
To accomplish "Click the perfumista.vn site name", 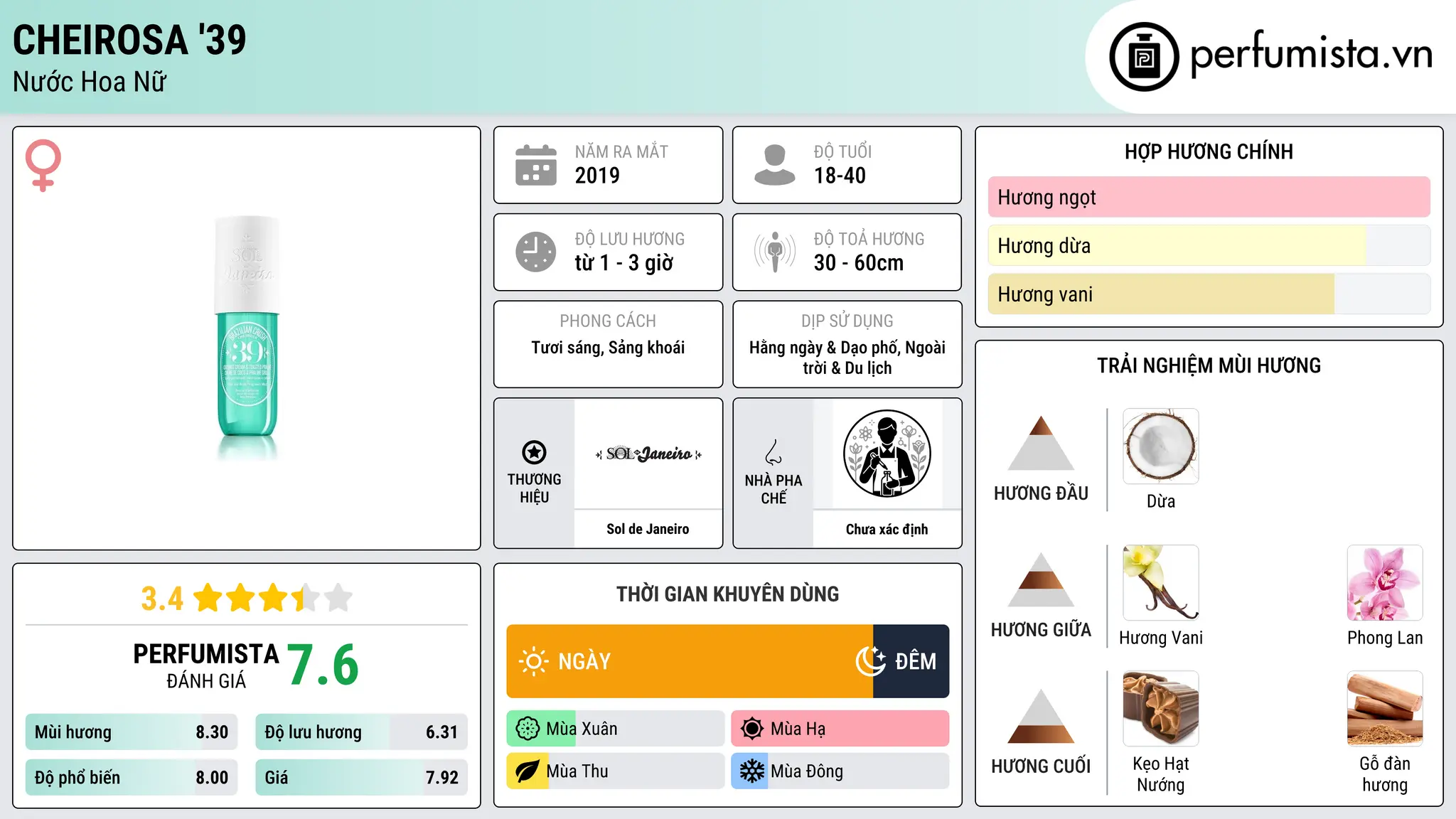I will 1312,54.
